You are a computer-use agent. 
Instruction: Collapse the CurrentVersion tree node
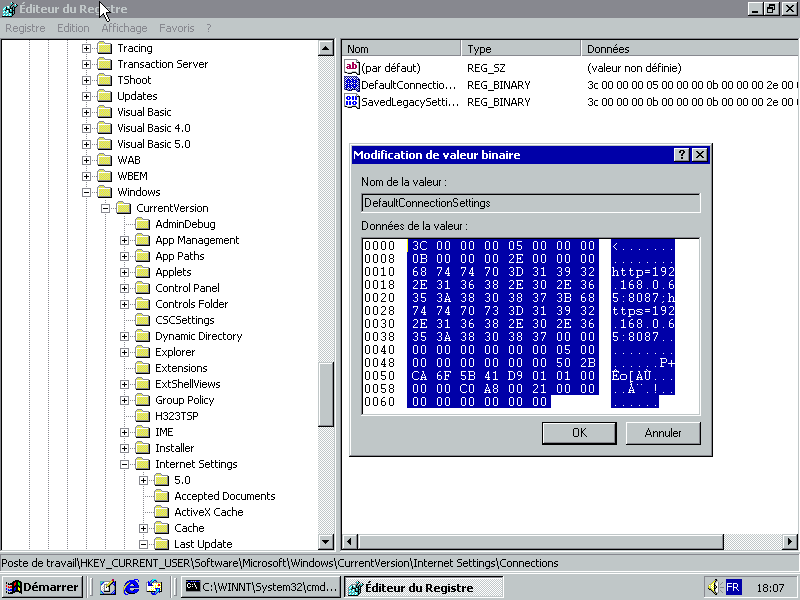tap(105, 208)
